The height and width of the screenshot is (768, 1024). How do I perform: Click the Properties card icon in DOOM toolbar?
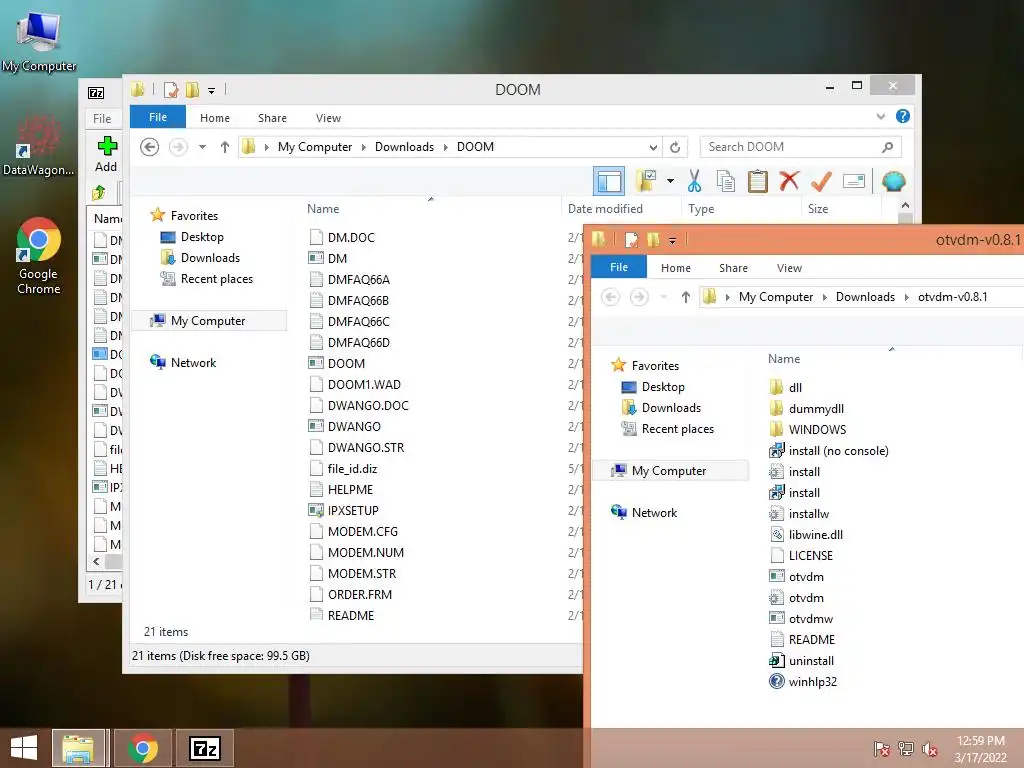[x=854, y=181]
